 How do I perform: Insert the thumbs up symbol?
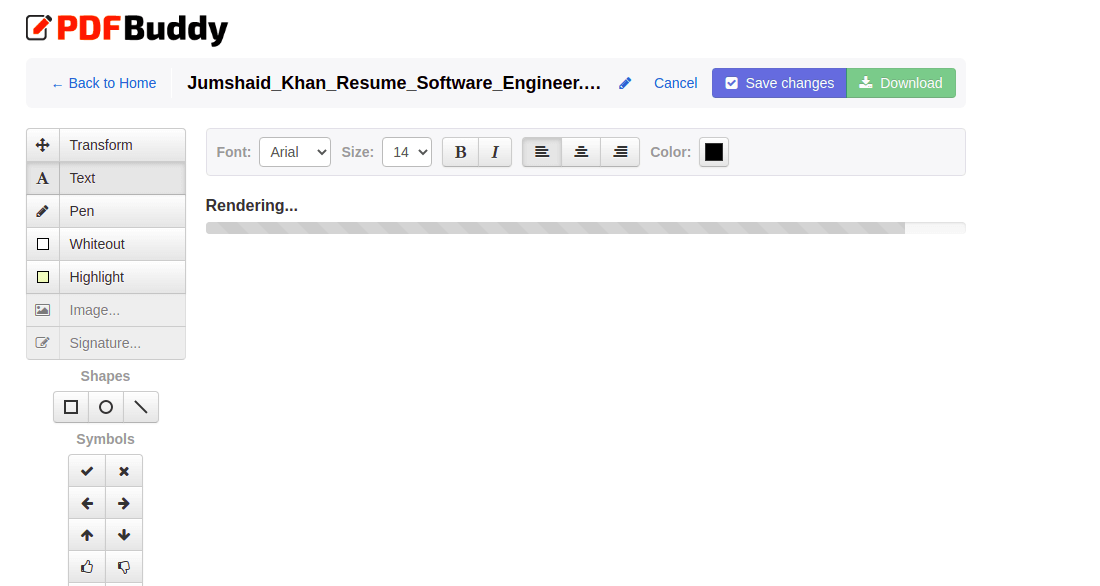[87, 567]
